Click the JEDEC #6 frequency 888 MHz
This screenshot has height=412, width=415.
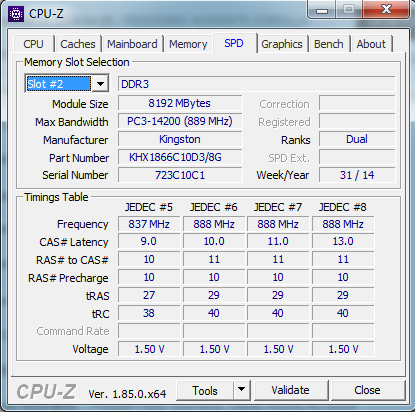click(x=214, y=224)
